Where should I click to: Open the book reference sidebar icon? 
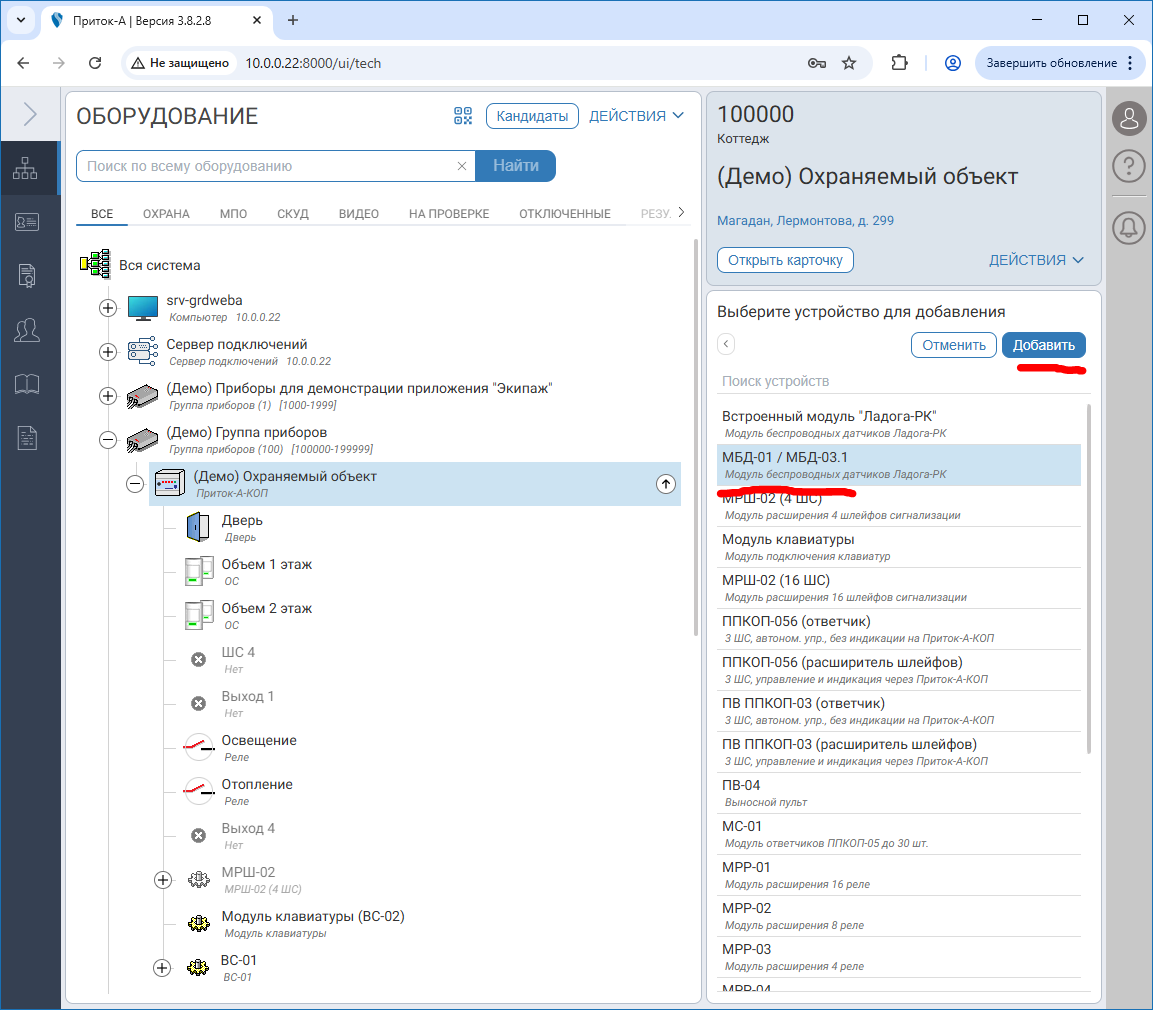tap(26, 383)
